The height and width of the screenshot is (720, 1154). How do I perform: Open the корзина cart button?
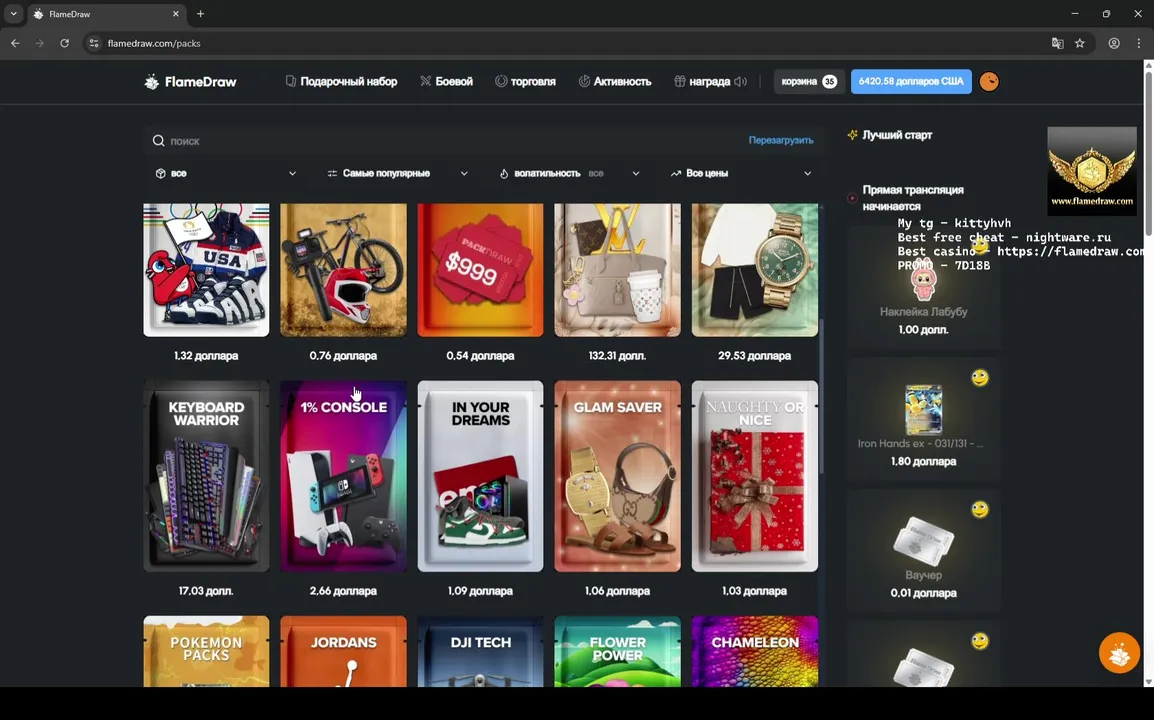pyautogui.click(x=809, y=82)
